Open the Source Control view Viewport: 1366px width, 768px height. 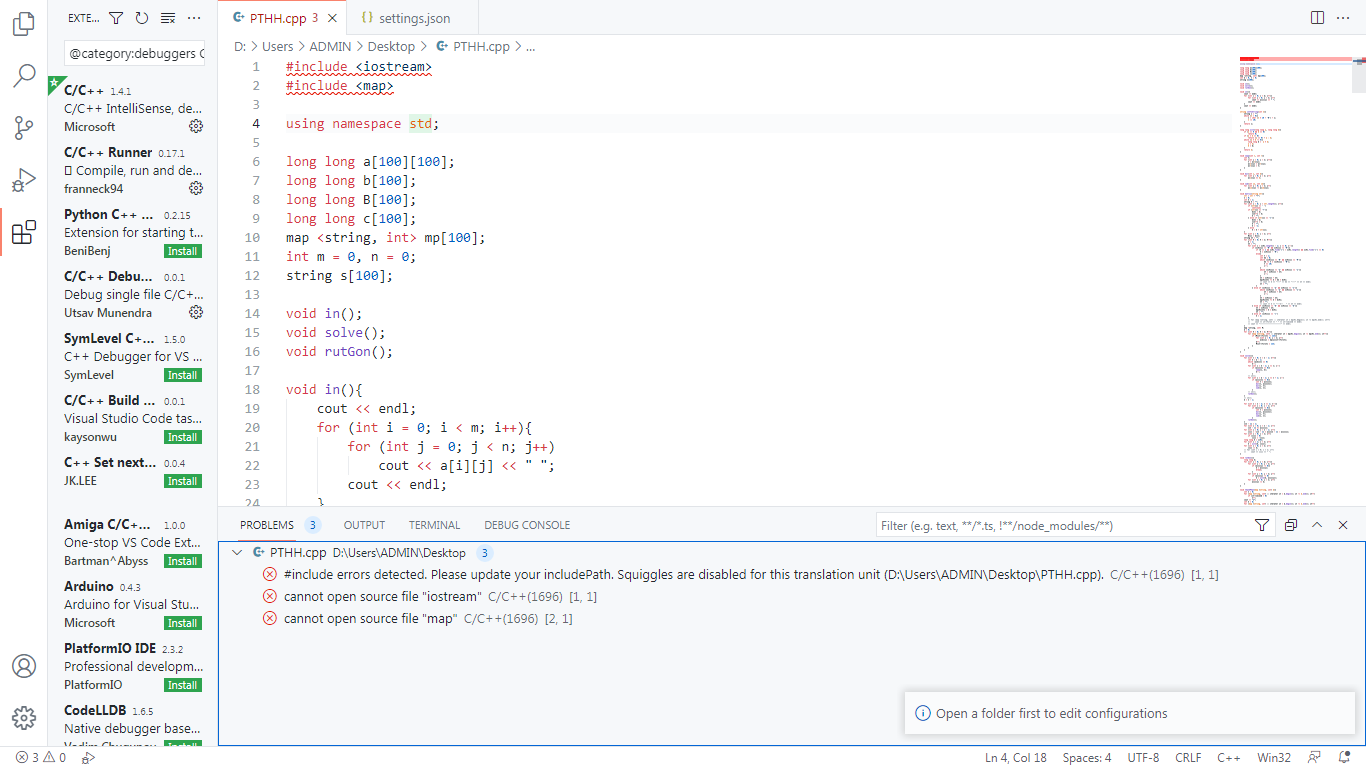(x=24, y=128)
